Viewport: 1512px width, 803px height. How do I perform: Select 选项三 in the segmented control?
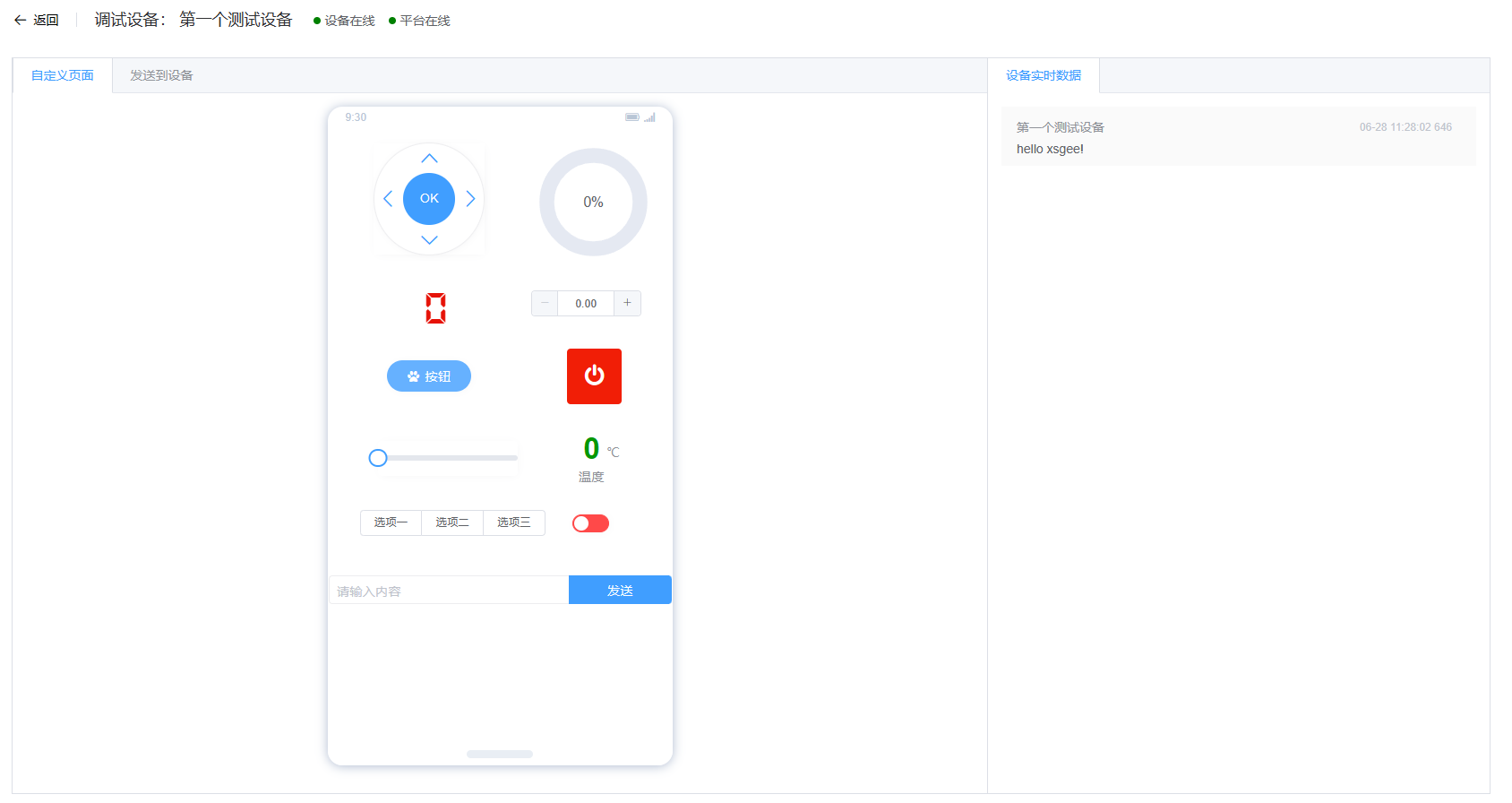(514, 522)
